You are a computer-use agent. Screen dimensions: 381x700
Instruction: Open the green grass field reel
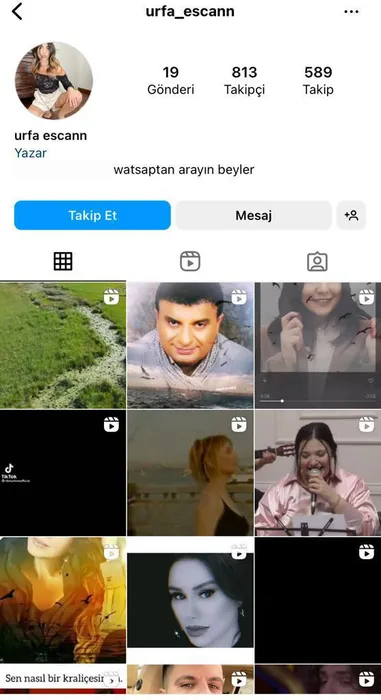tap(63, 345)
